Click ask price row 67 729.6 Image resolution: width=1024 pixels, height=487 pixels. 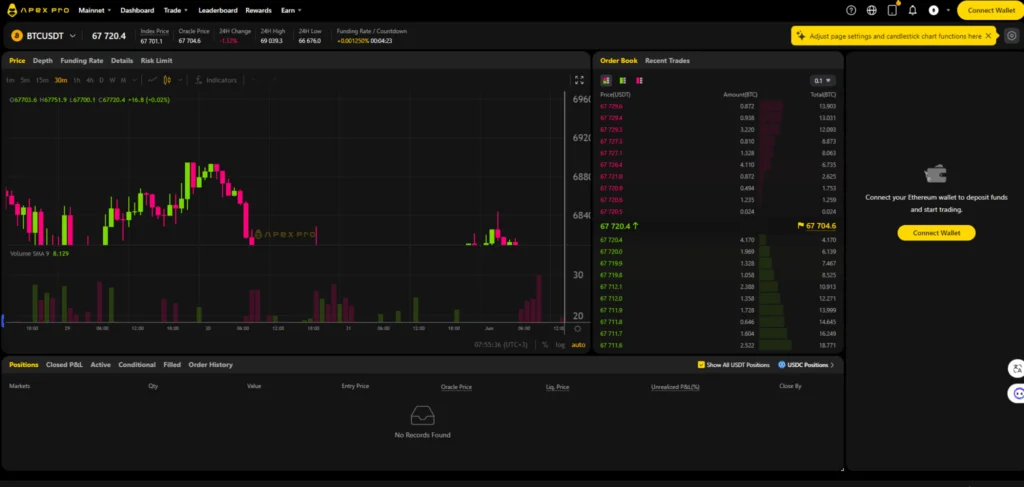point(718,106)
